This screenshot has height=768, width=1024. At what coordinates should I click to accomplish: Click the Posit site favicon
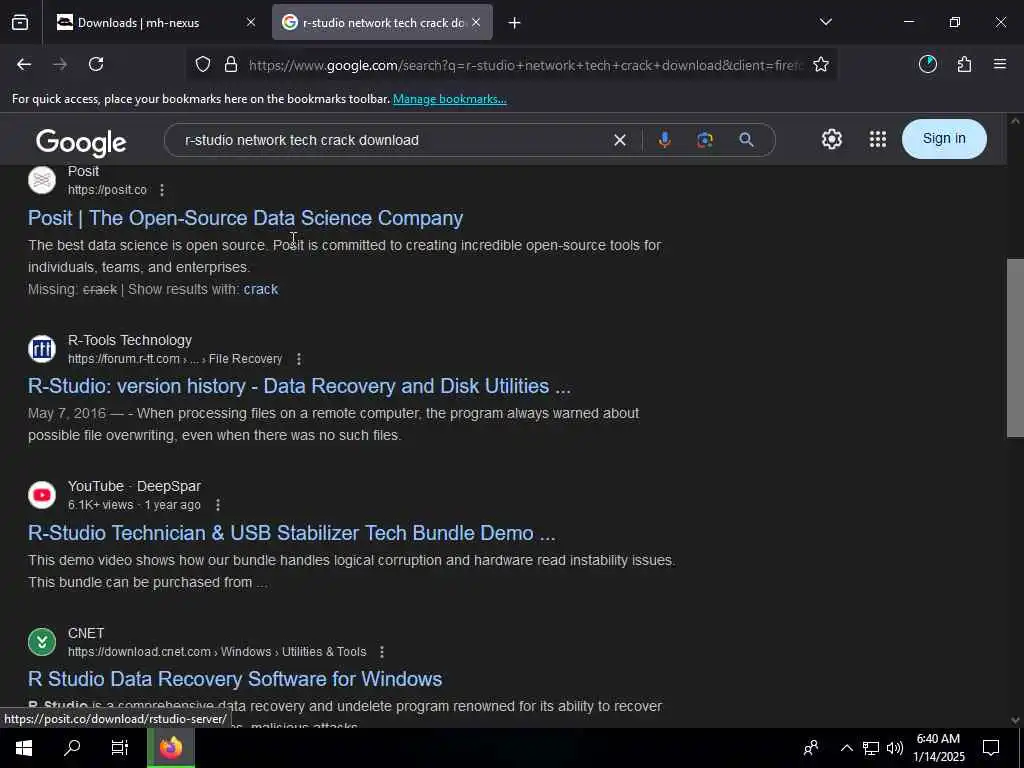coord(42,180)
